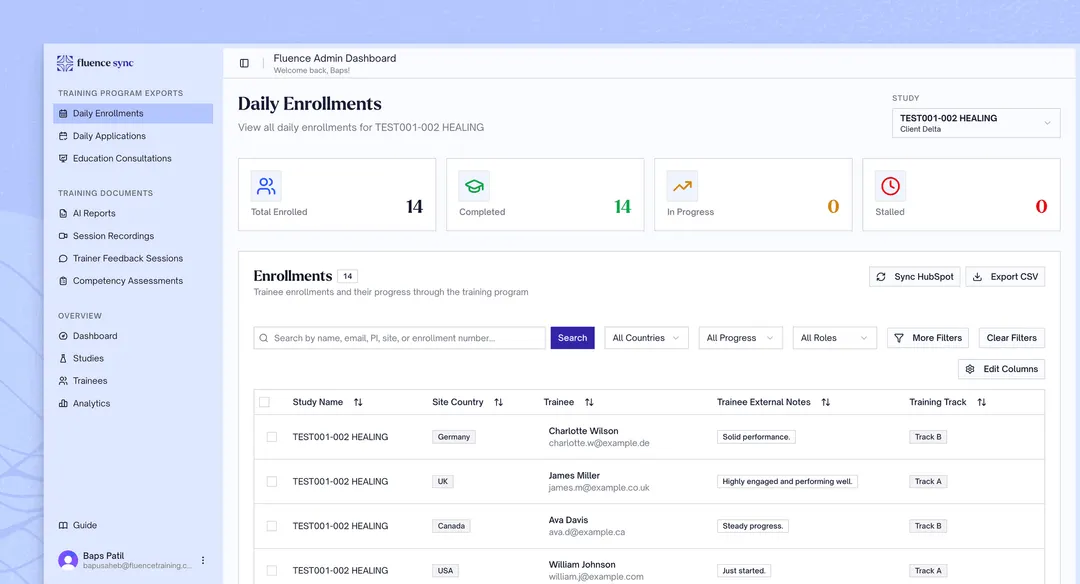This screenshot has height=584, width=1080.
Task: Focus the enrollment search field
Action: pos(399,338)
